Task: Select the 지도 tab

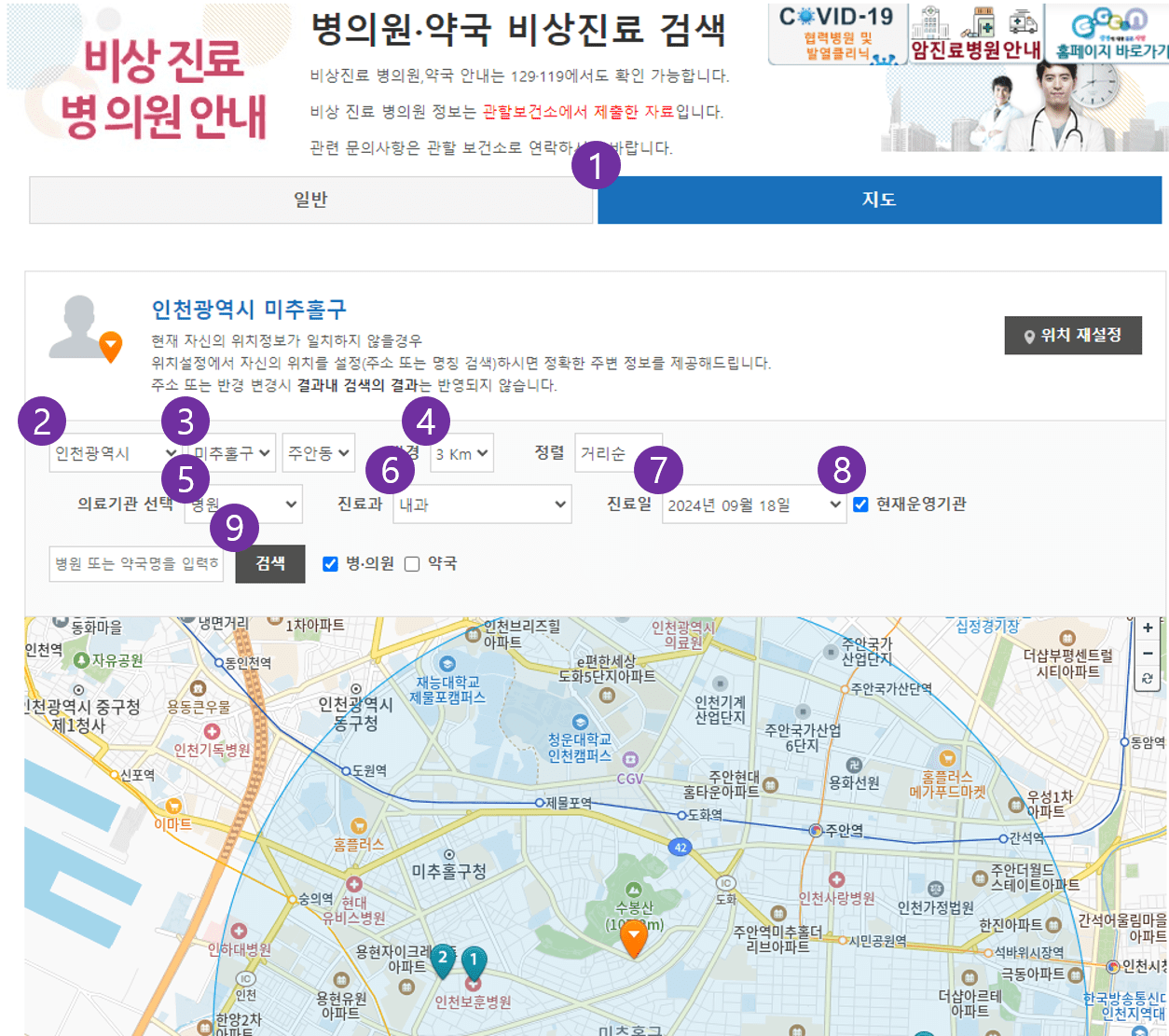Action: tap(878, 200)
